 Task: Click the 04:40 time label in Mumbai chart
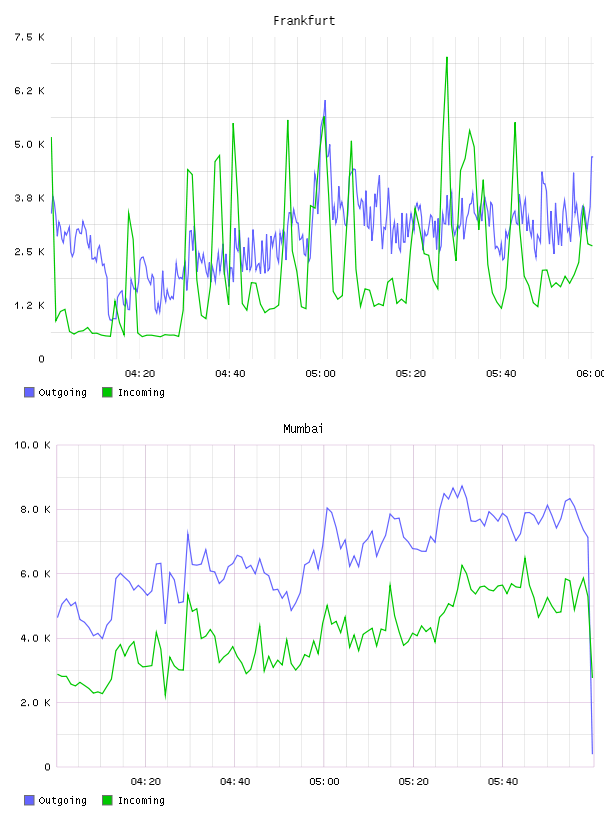[235, 782]
